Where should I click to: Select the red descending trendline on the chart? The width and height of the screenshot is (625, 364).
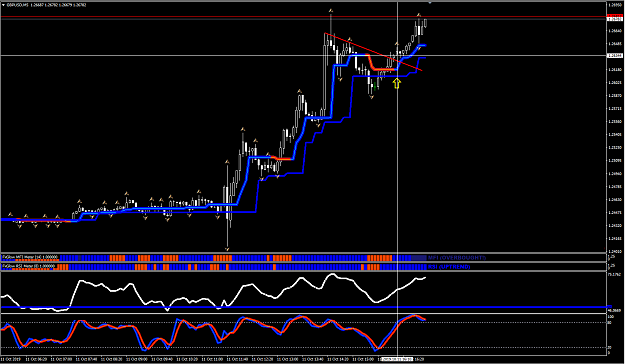click(x=373, y=51)
